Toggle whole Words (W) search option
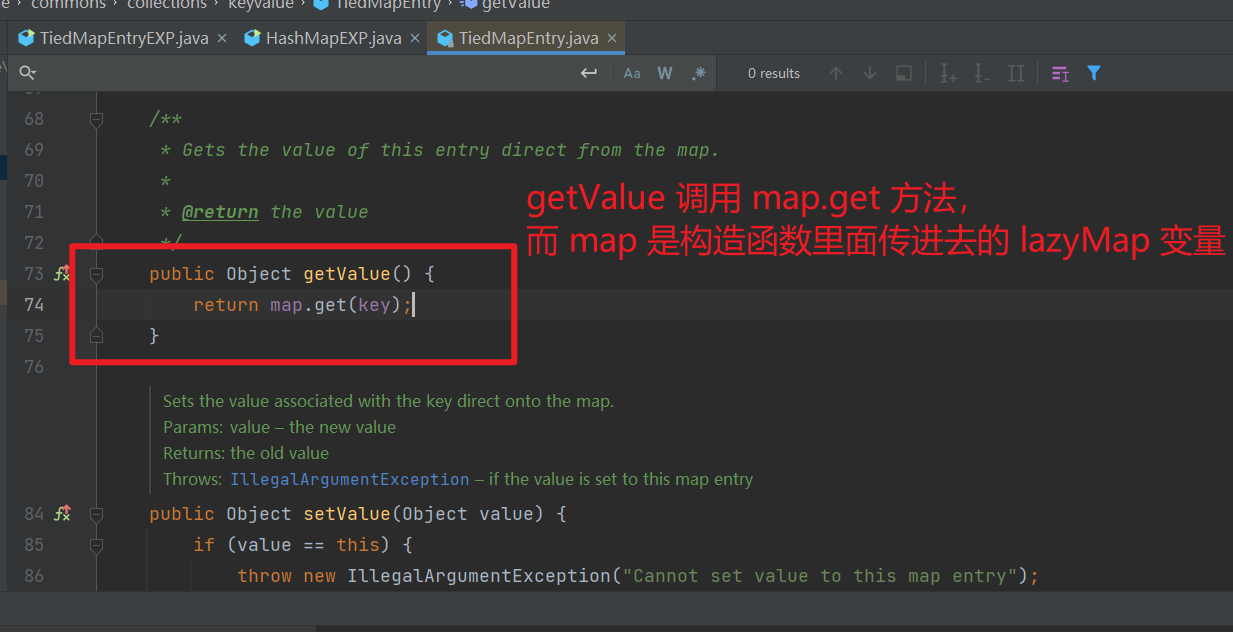The width and height of the screenshot is (1233, 632). pyautogui.click(x=664, y=72)
